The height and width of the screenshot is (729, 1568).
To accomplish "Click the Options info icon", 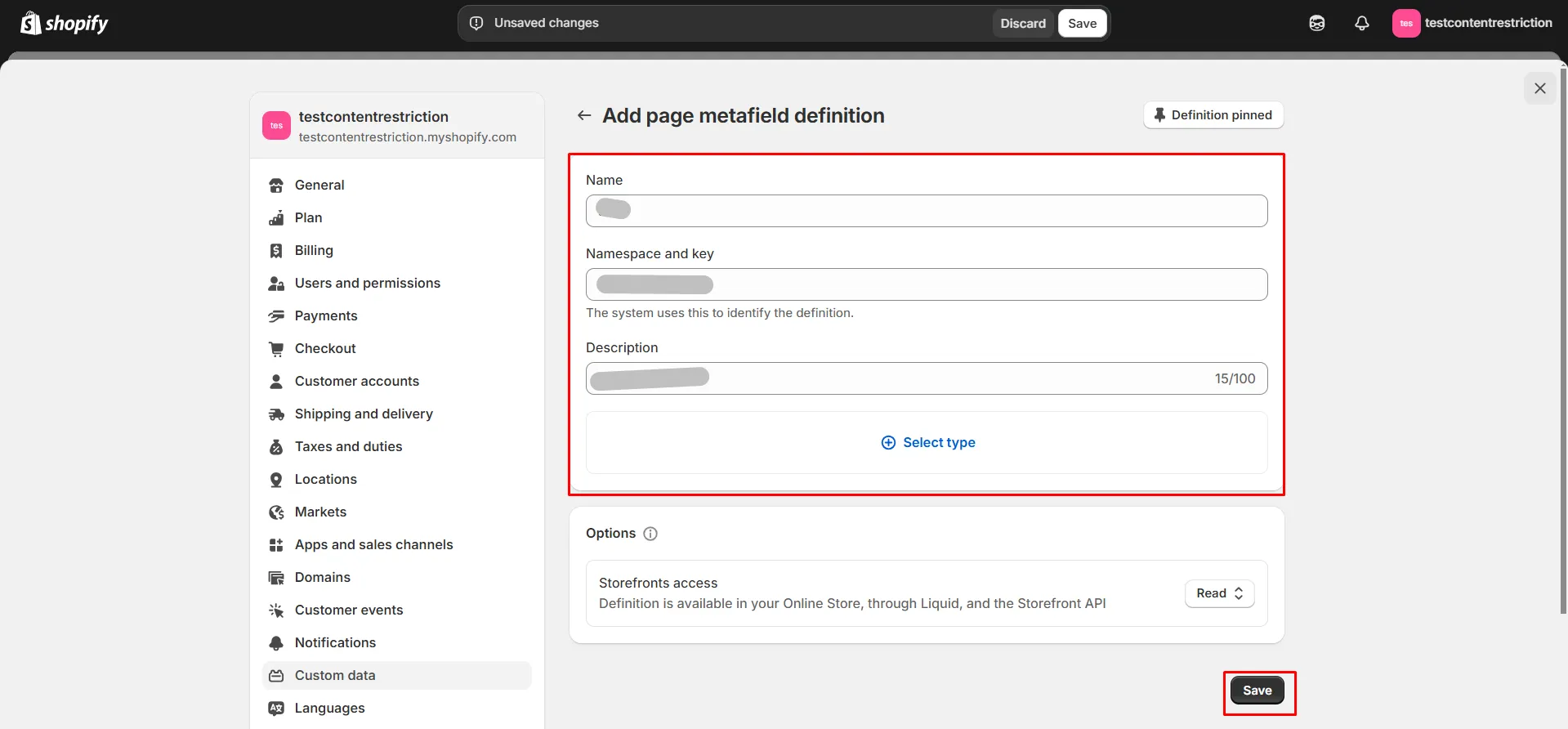I will point(650,534).
